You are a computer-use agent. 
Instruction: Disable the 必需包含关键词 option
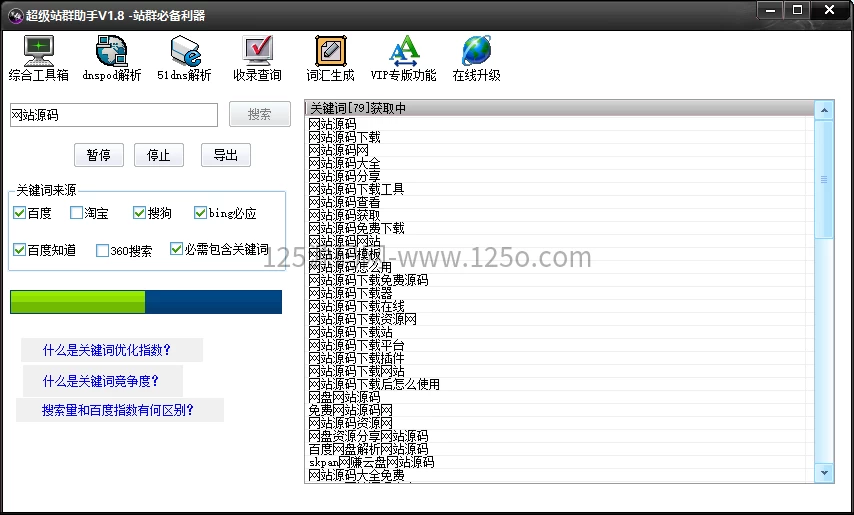click(x=177, y=250)
